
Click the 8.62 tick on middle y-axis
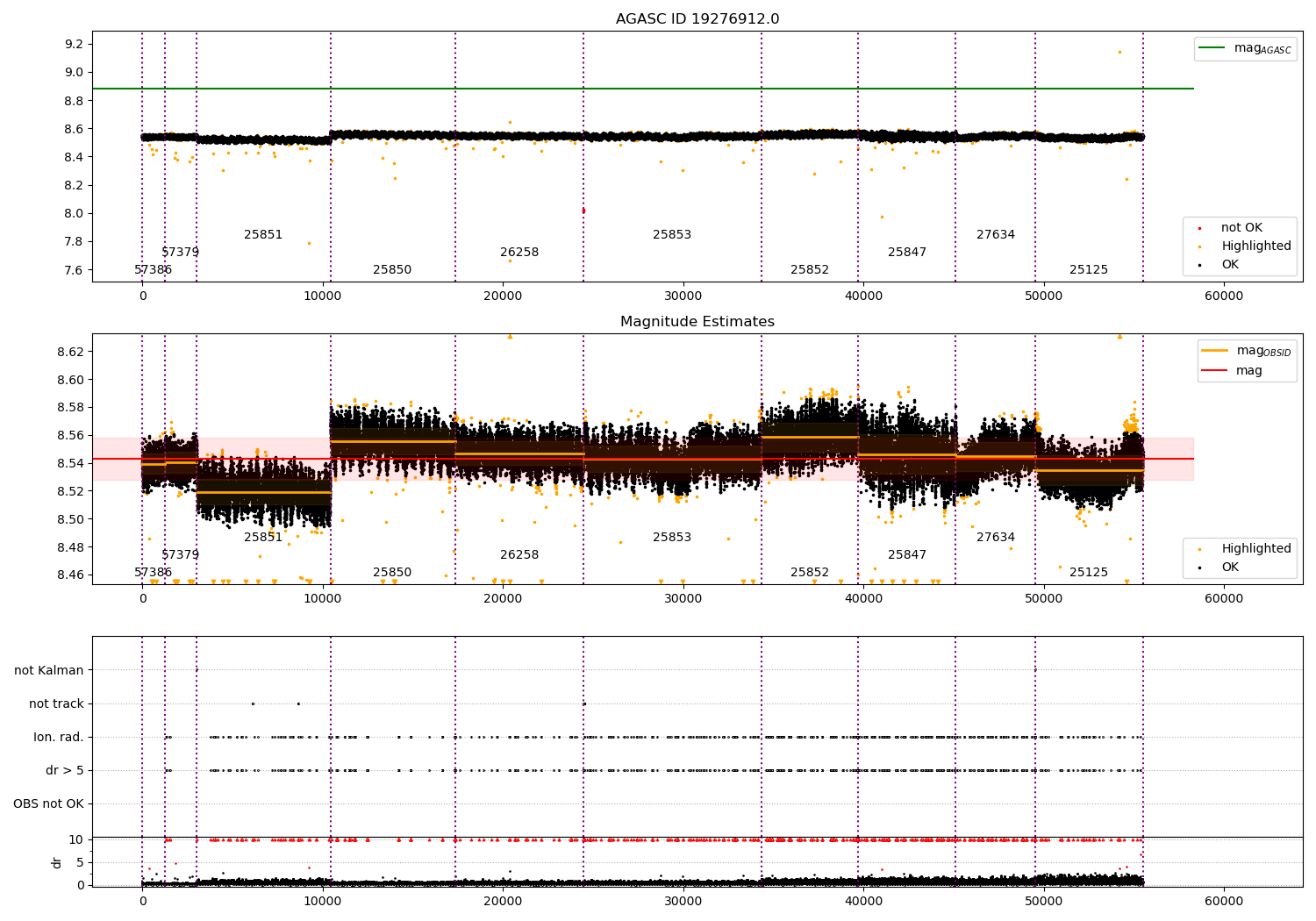coord(70,352)
